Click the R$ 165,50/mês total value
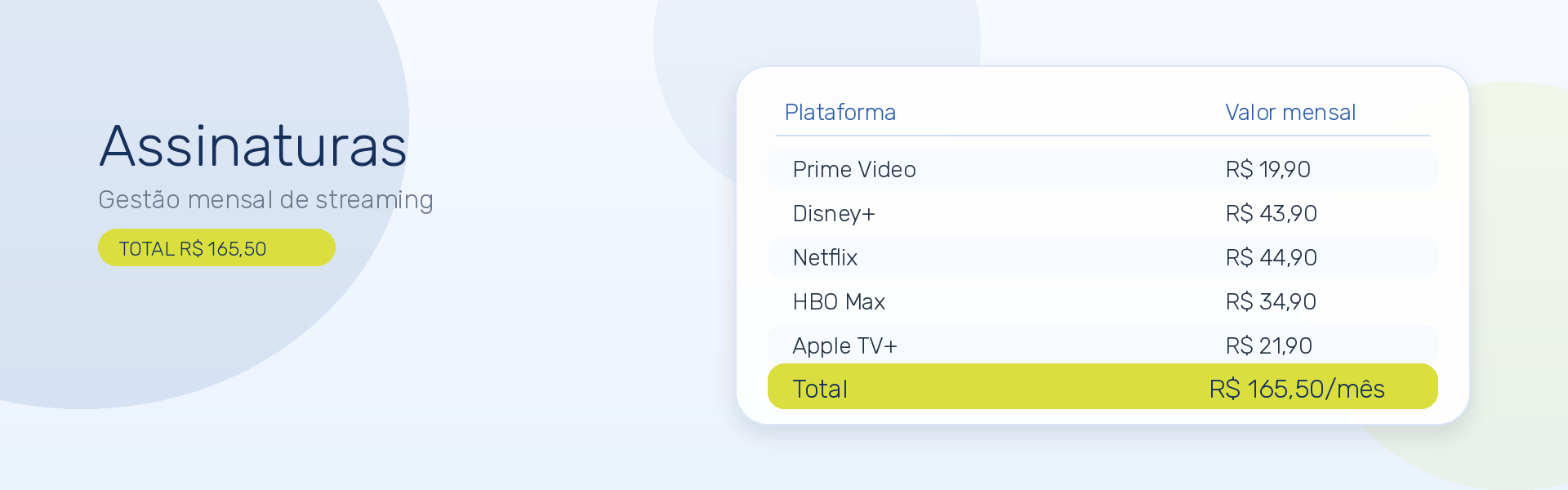Viewport: 1568px width, 490px height. pos(1297,389)
